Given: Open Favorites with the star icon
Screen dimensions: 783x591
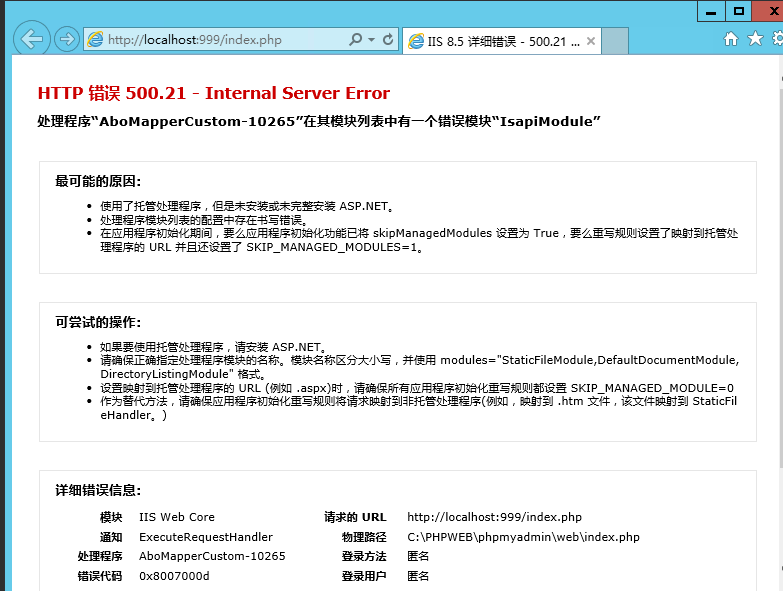Looking at the screenshot, I should 756,38.
